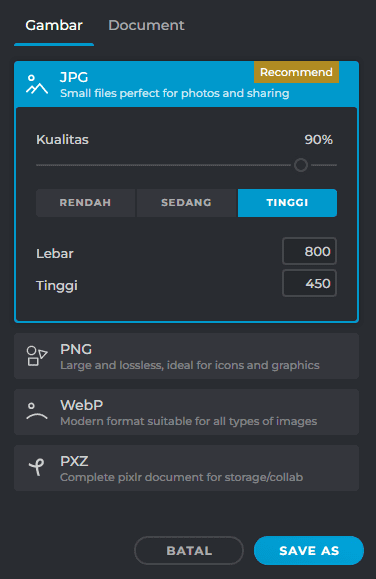Select the SEDANG quality option
Image resolution: width=376 pixels, height=579 pixels.
(x=187, y=203)
